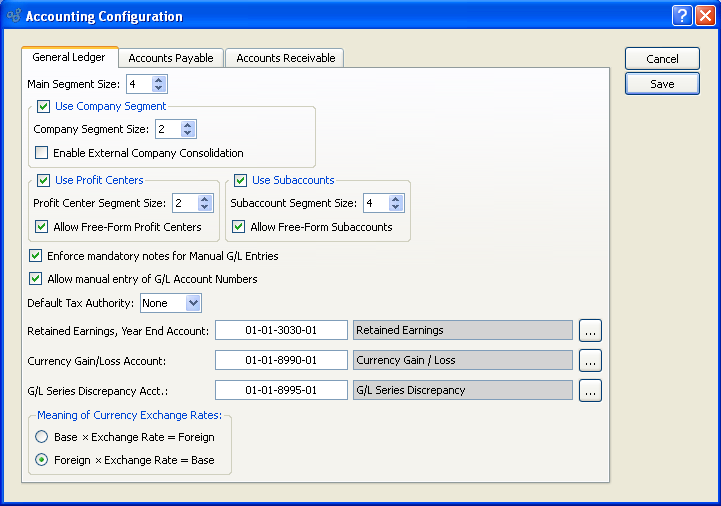This screenshot has height=506, width=721.
Task: Click Retained Earnings account number field
Action: [281, 331]
